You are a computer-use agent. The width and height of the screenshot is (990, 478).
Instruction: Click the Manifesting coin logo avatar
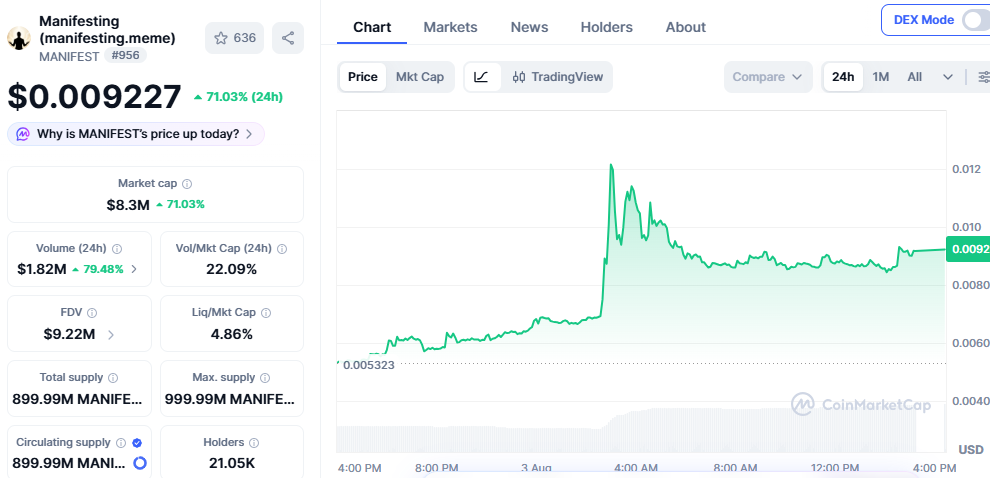19,39
